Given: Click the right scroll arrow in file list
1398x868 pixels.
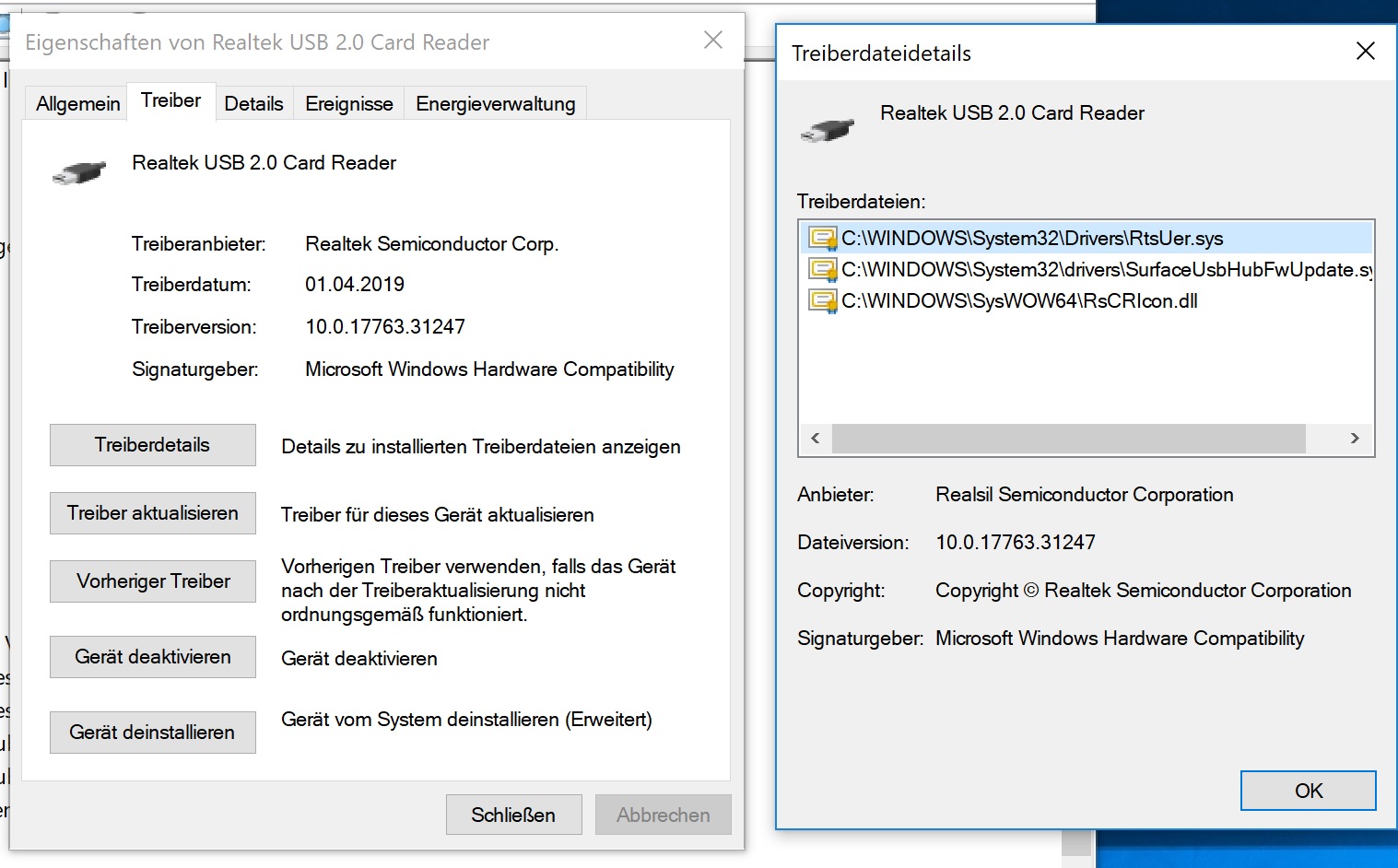Looking at the screenshot, I should point(1355,439).
